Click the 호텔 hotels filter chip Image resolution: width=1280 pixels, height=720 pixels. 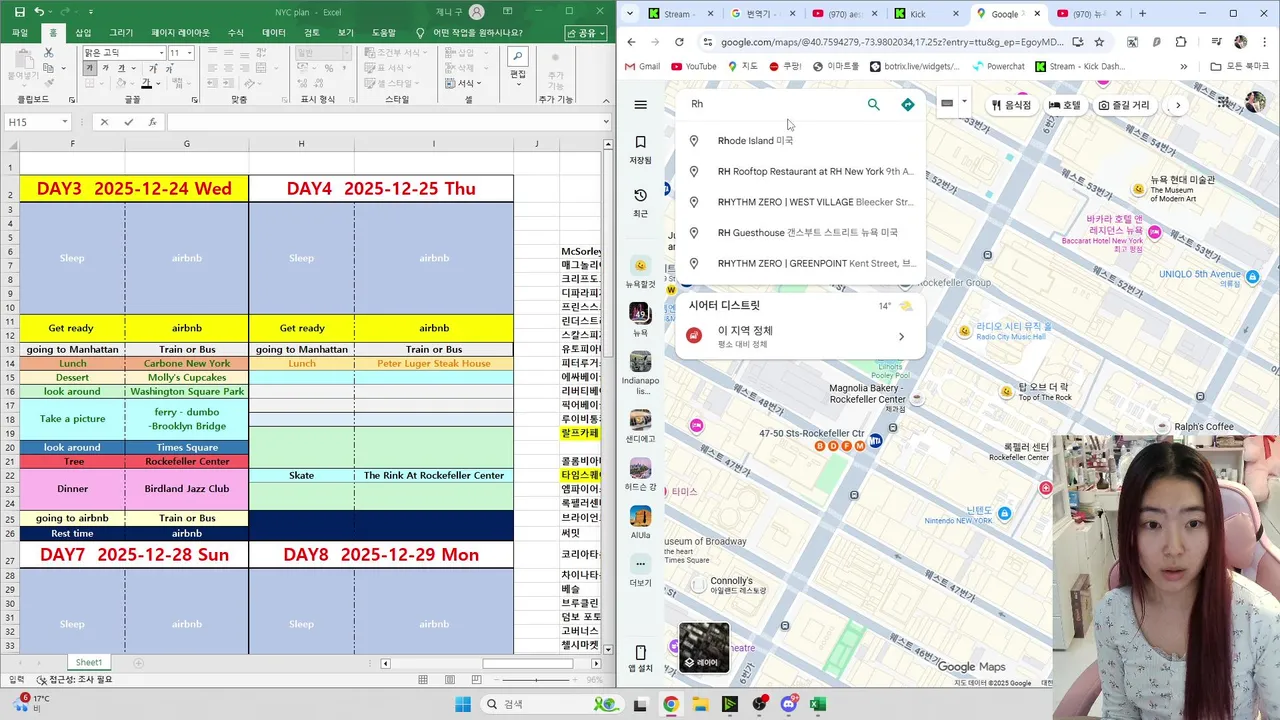pos(1064,105)
